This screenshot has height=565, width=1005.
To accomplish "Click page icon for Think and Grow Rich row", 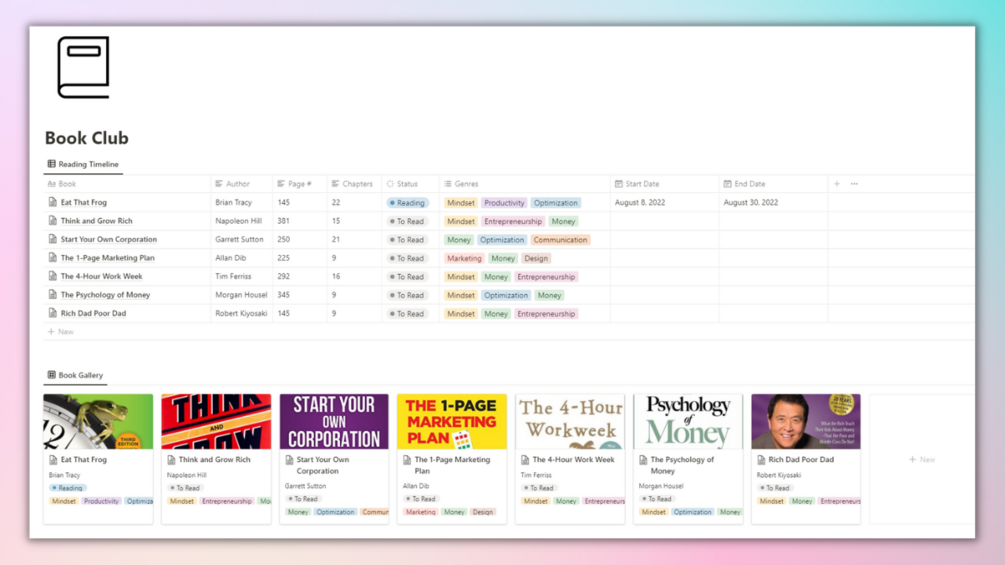I will point(53,221).
